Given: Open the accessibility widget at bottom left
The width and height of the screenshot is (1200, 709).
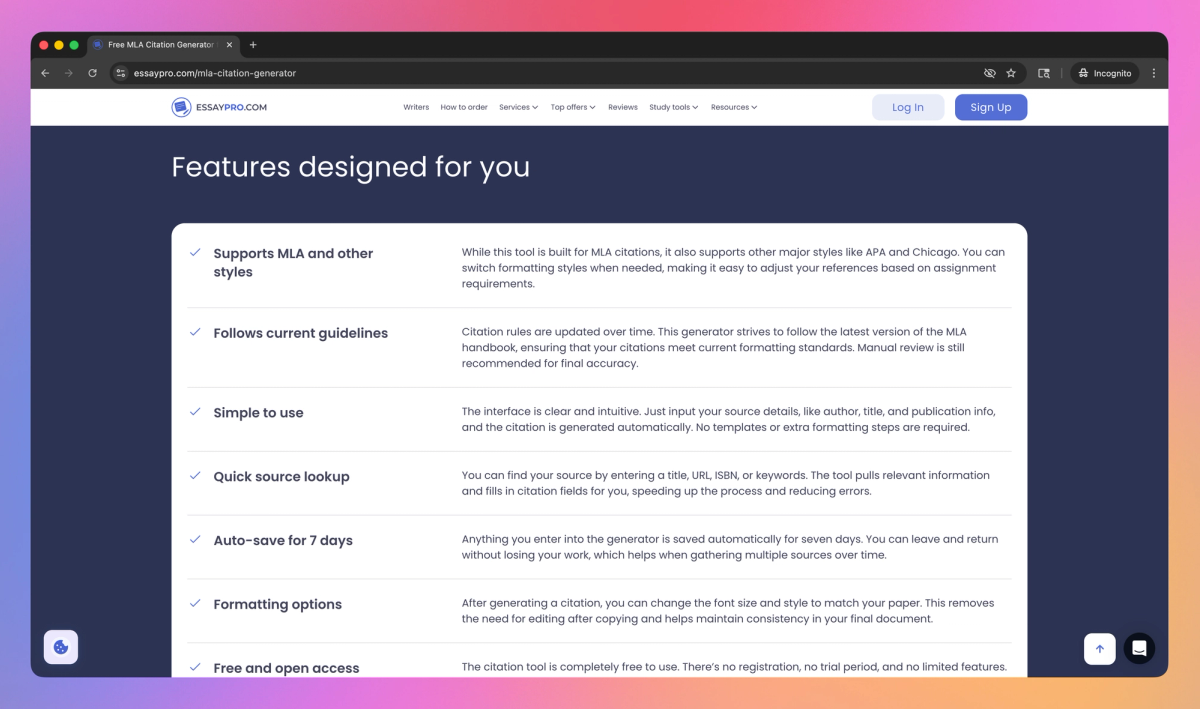Looking at the screenshot, I should coord(61,647).
